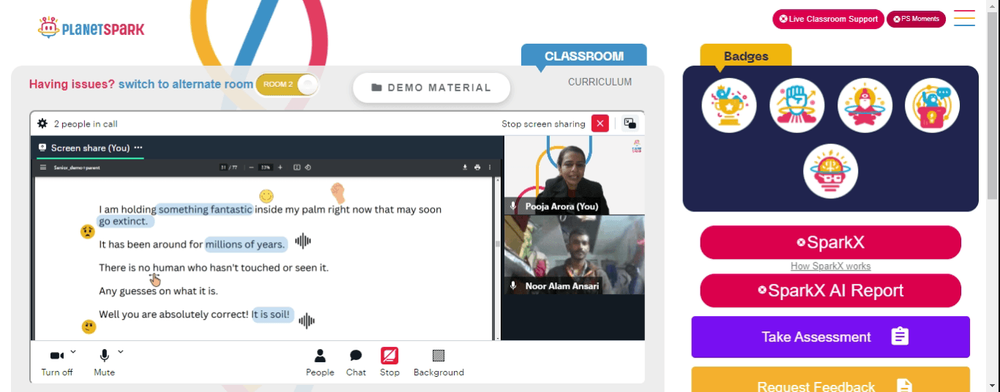Open the Screen share three-dots options
The image size is (1000, 392).
coord(138,148)
